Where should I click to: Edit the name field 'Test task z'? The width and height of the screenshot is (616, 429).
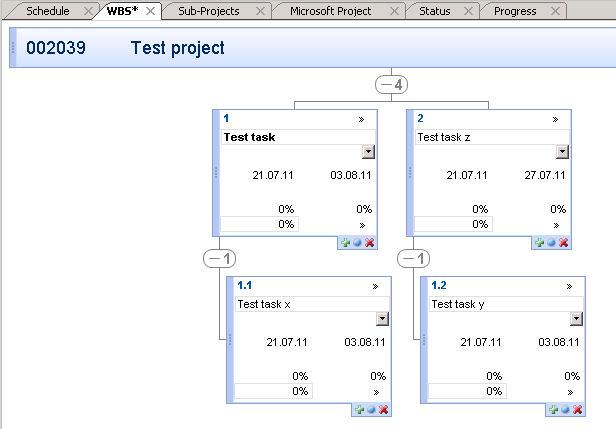tap(492, 137)
